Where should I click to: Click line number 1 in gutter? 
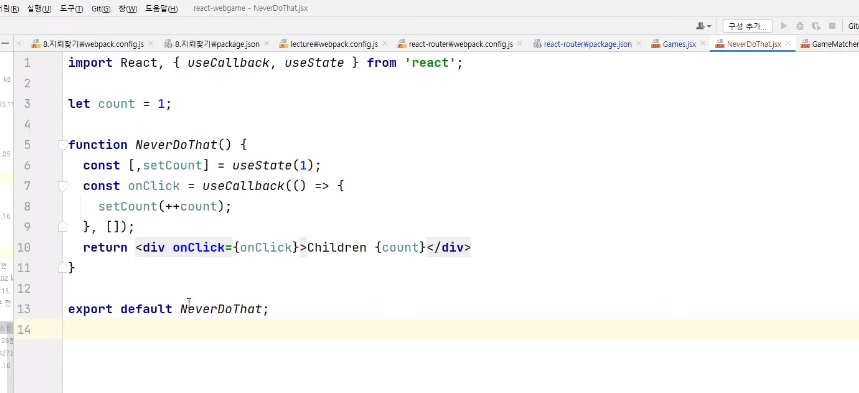point(27,63)
